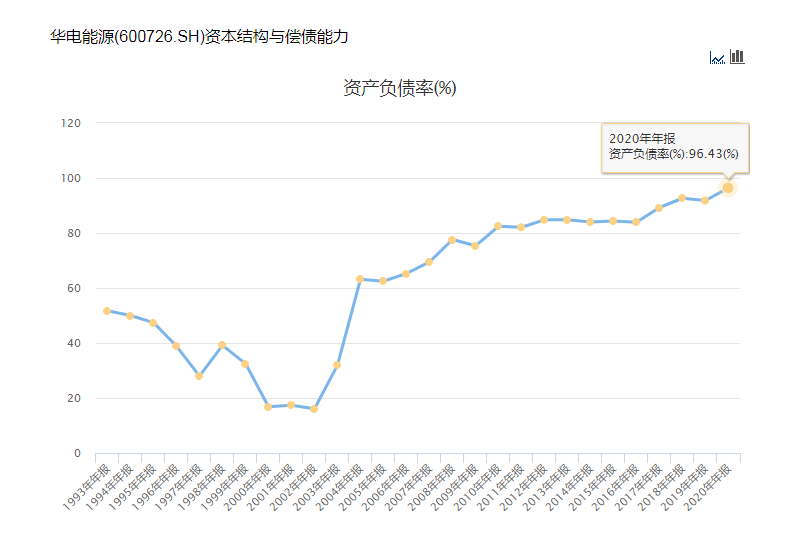Switch to bar chart view

737,57
